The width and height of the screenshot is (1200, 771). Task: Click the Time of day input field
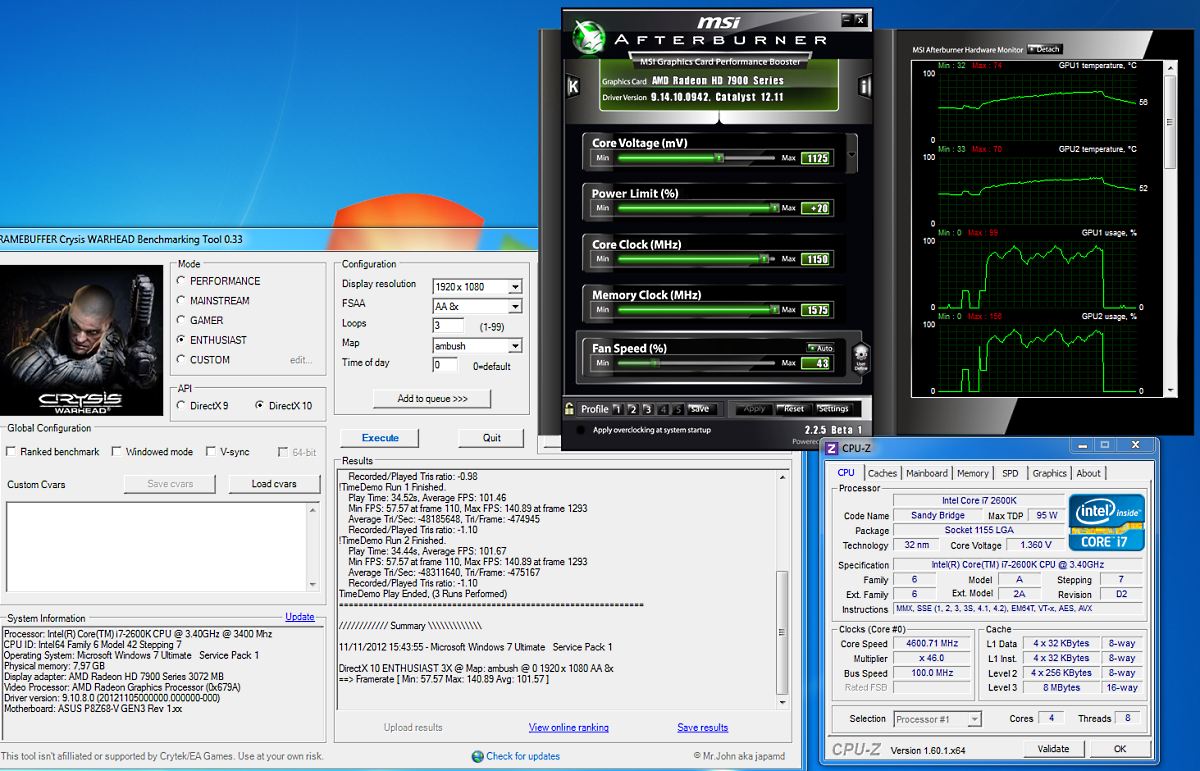[x=445, y=365]
